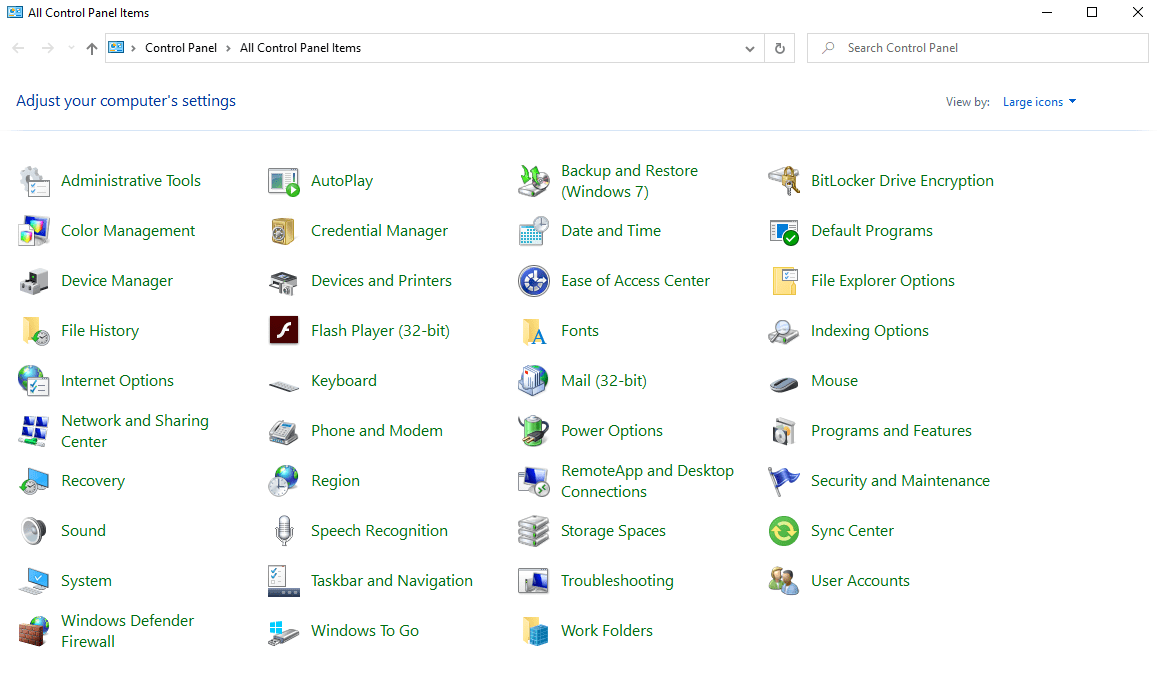Open RemoteApp and Desktop Connections link
The image size is (1157, 694).
647,481
